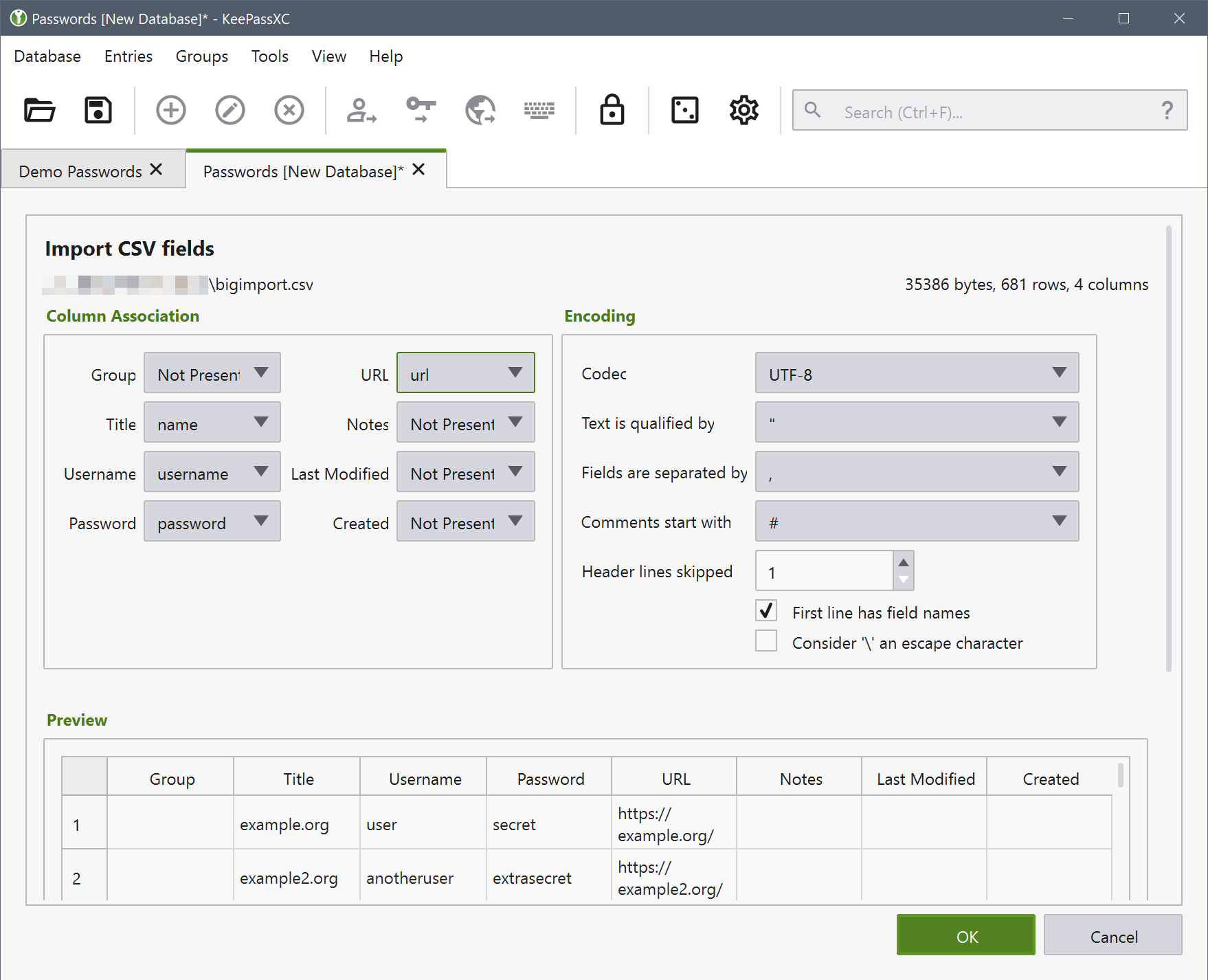Expand the Codec UTF-8 dropdown
Viewport: 1208px width, 980px height.
click(916, 373)
